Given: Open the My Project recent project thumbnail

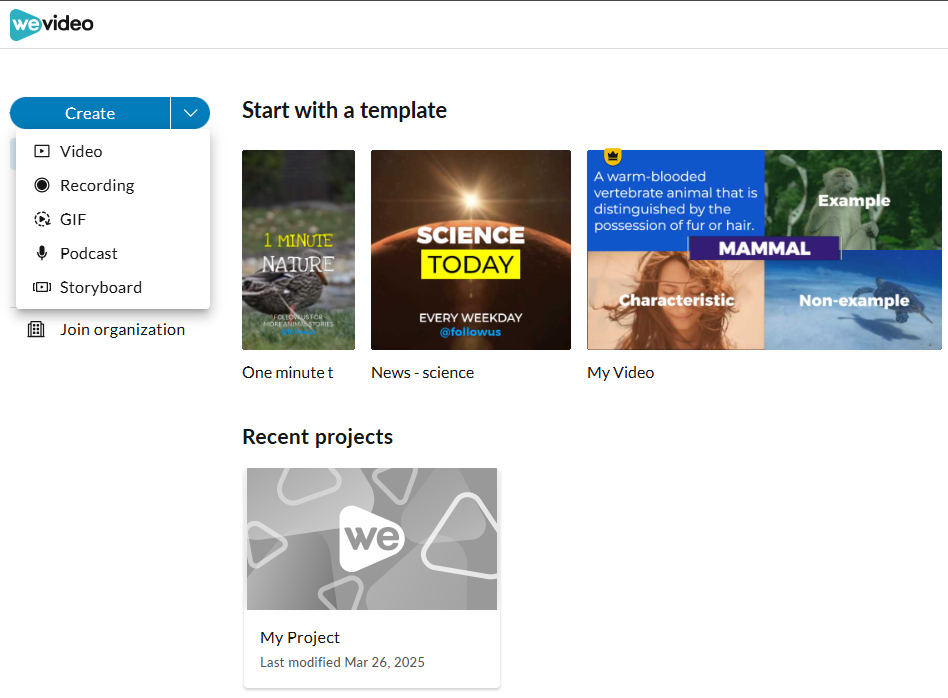Looking at the screenshot, I should click(371, 538).
